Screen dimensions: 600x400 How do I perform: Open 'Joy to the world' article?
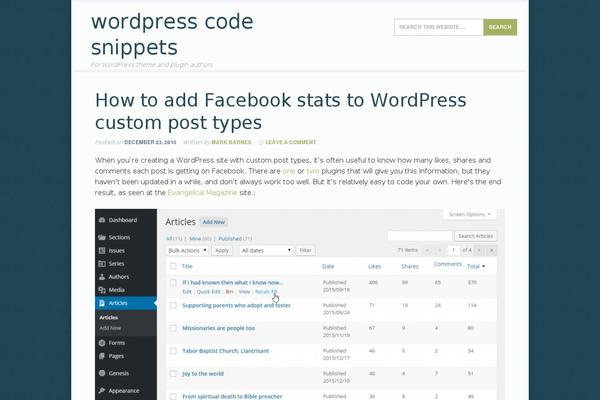point(203,374)
